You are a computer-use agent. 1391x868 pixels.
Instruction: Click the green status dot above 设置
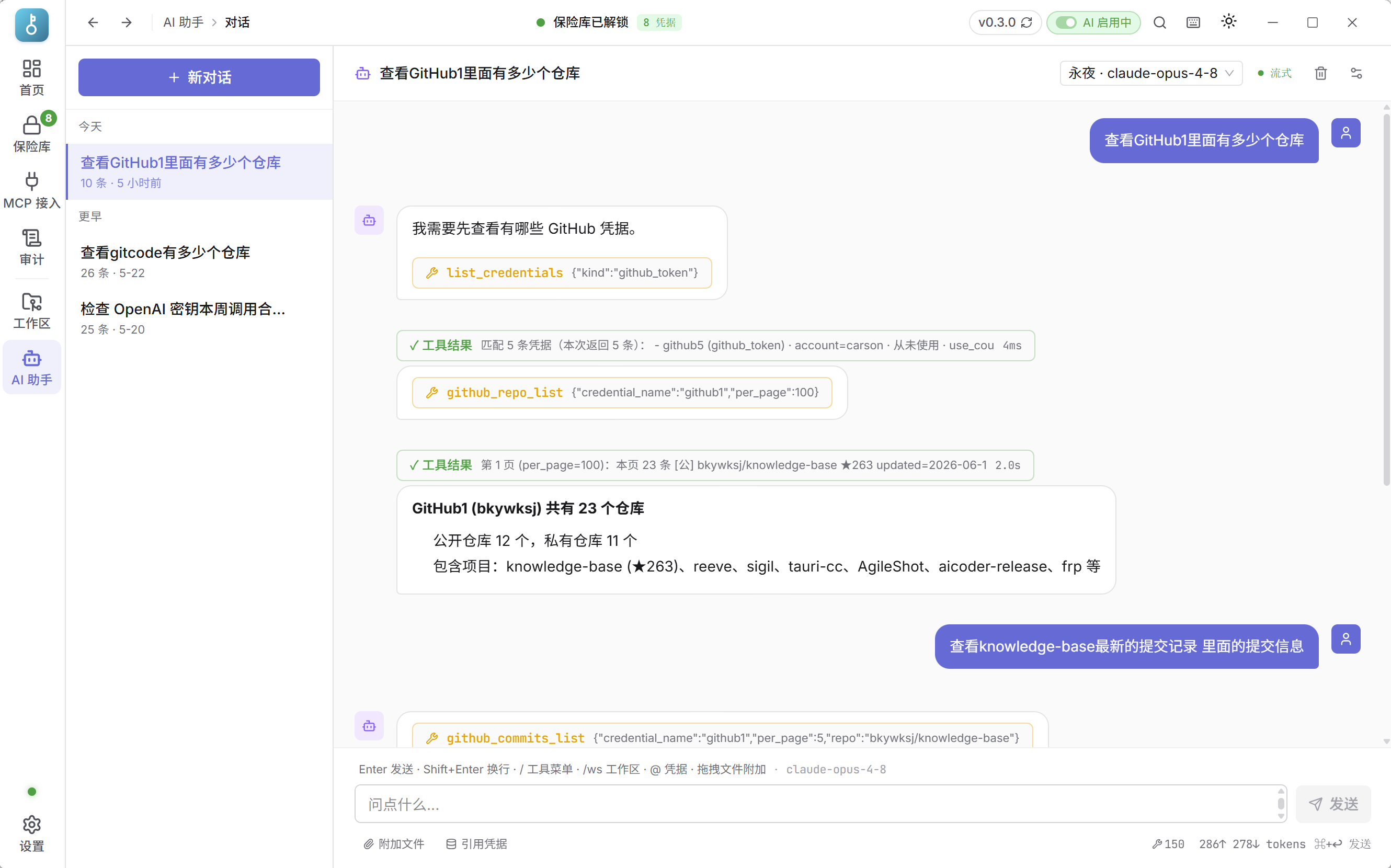(31, 792)
